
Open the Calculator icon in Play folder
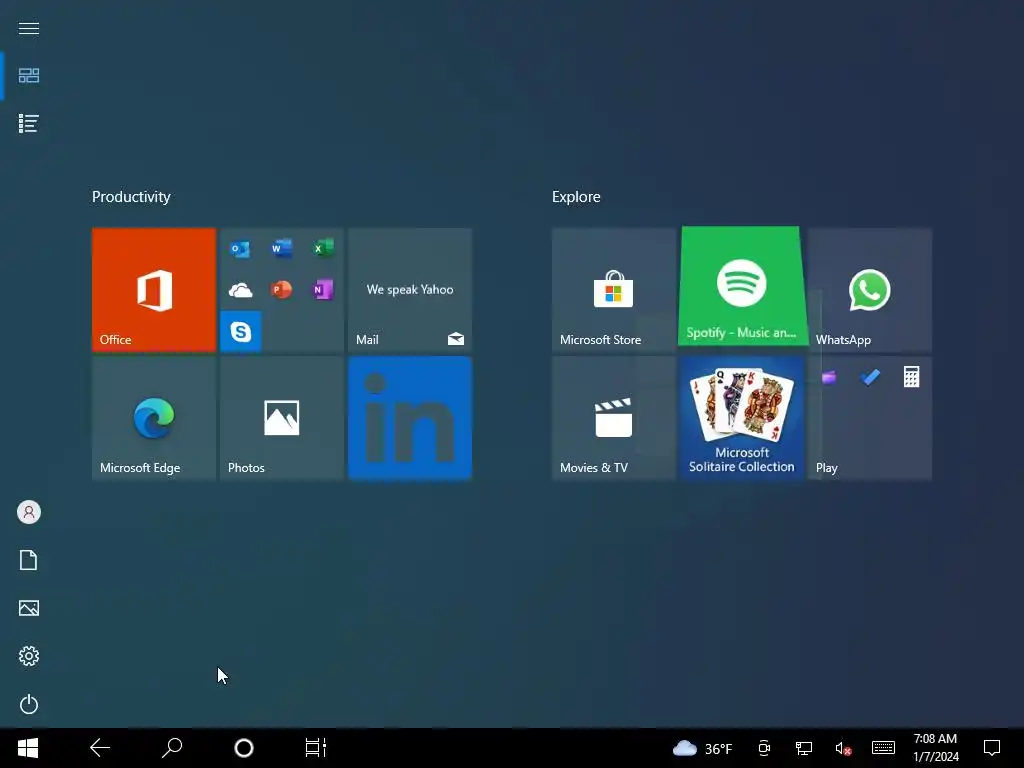911,377
